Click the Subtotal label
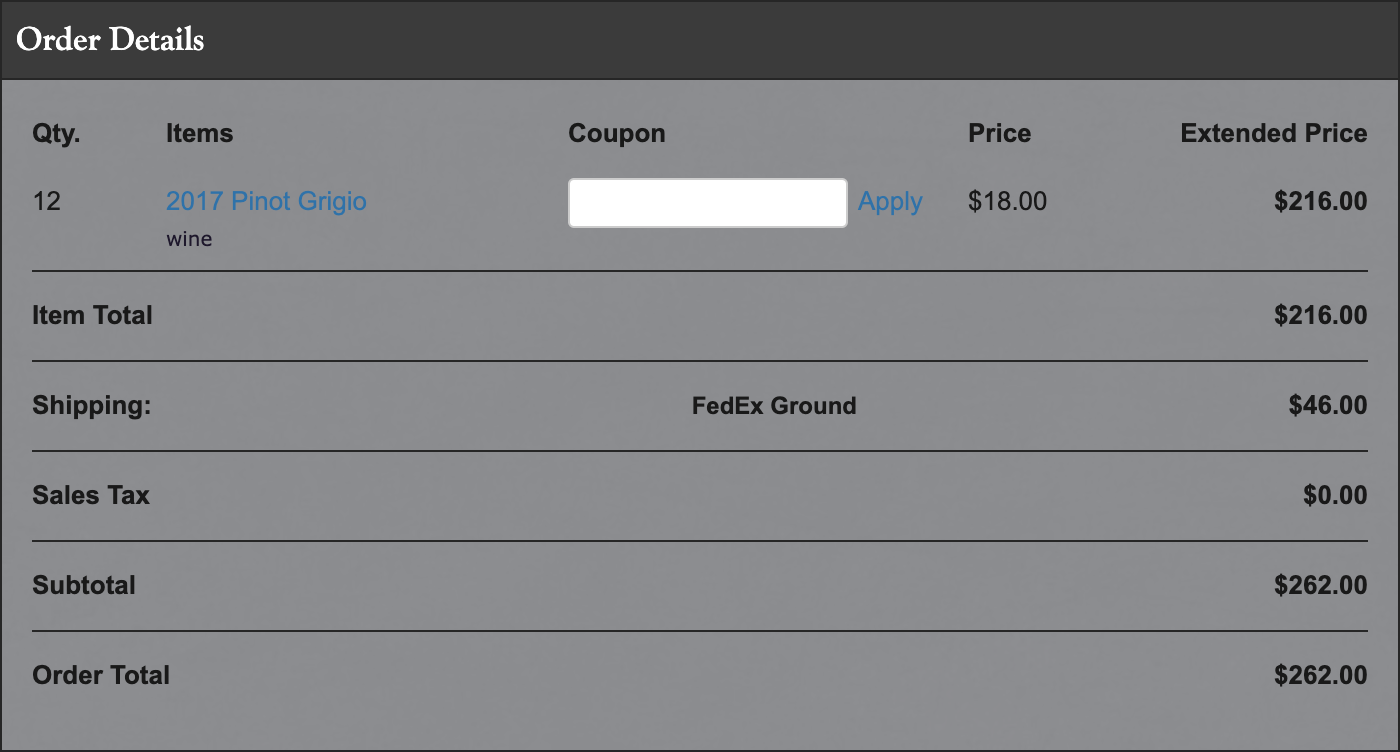The image size is (1400, 752). pos(84,585)
